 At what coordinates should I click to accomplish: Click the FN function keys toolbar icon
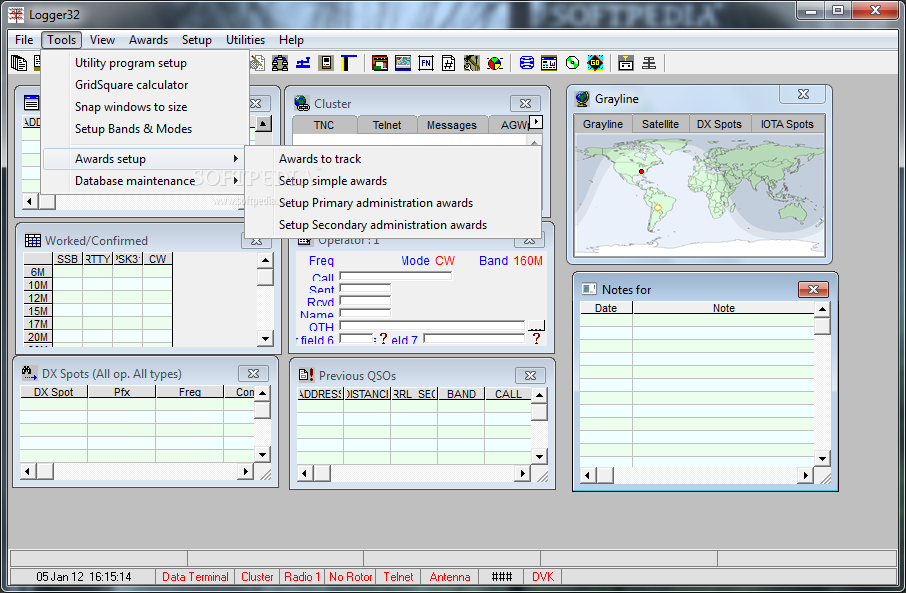(x=426, y=63)
